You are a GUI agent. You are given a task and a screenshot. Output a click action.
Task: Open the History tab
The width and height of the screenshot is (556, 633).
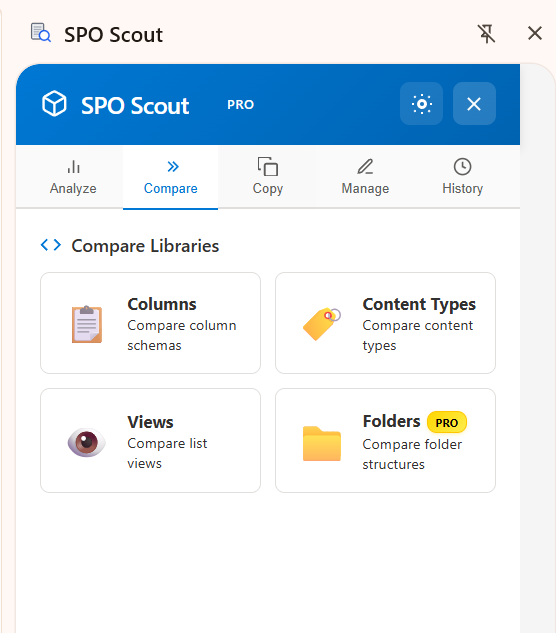pos(462,177)
